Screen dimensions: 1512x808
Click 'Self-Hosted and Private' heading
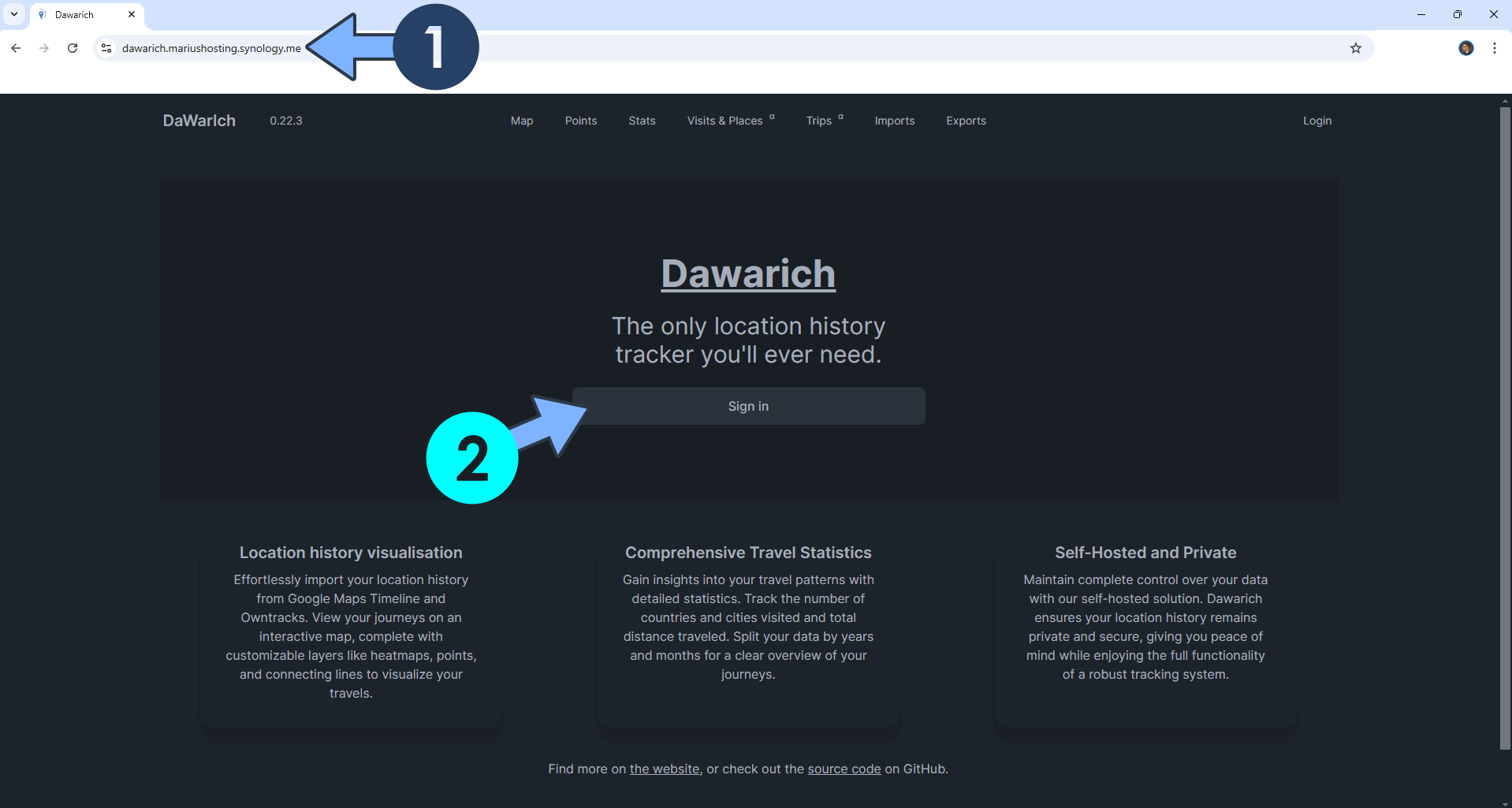1145,553
